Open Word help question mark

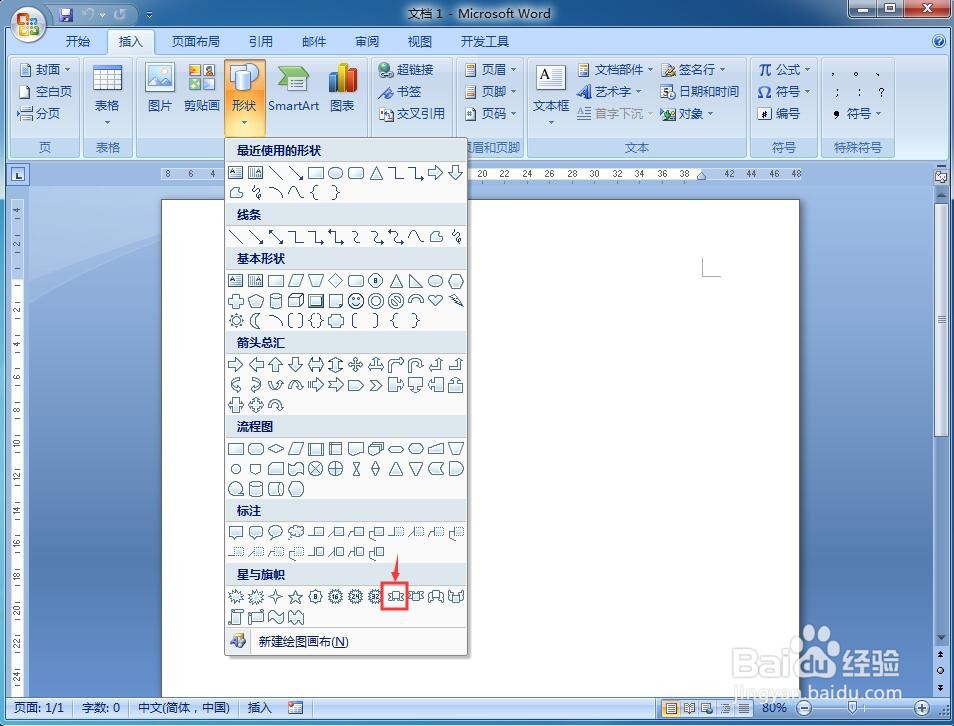(x=939, y=41)
